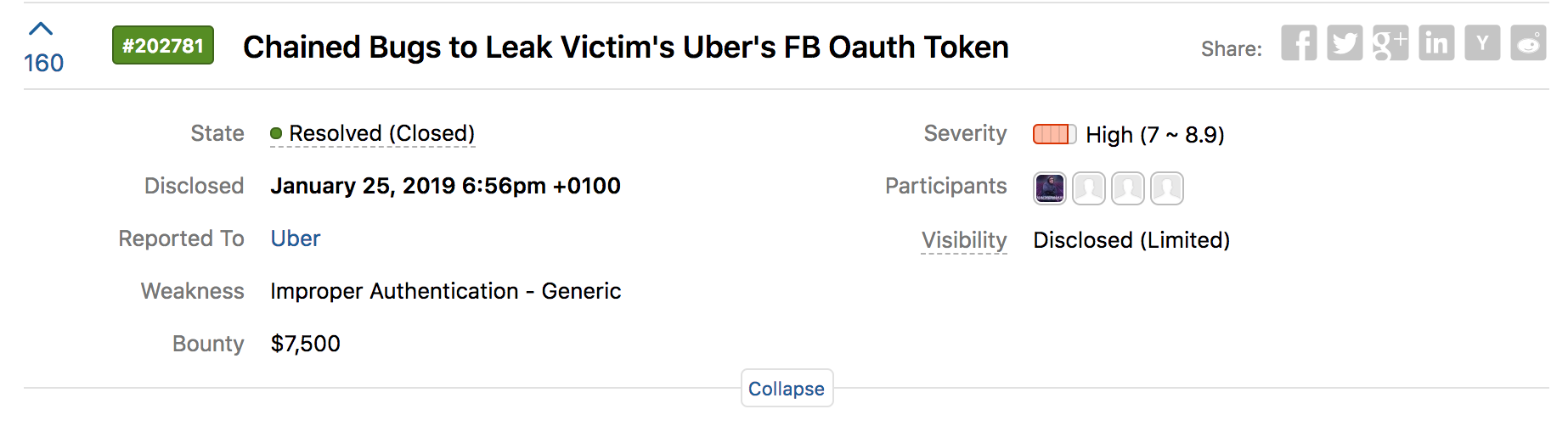Click the Resolved (Closed) state label
Screen dimensions: 1568x426
[381, 133]
